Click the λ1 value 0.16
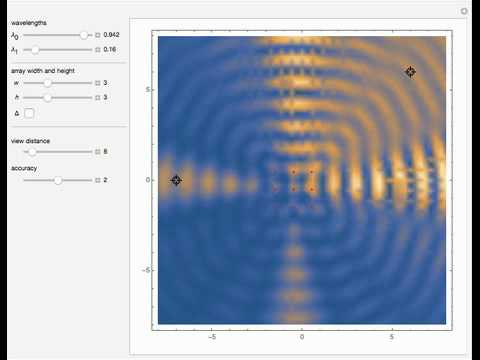This screenshot has height=360, width=480. [110, 49]
